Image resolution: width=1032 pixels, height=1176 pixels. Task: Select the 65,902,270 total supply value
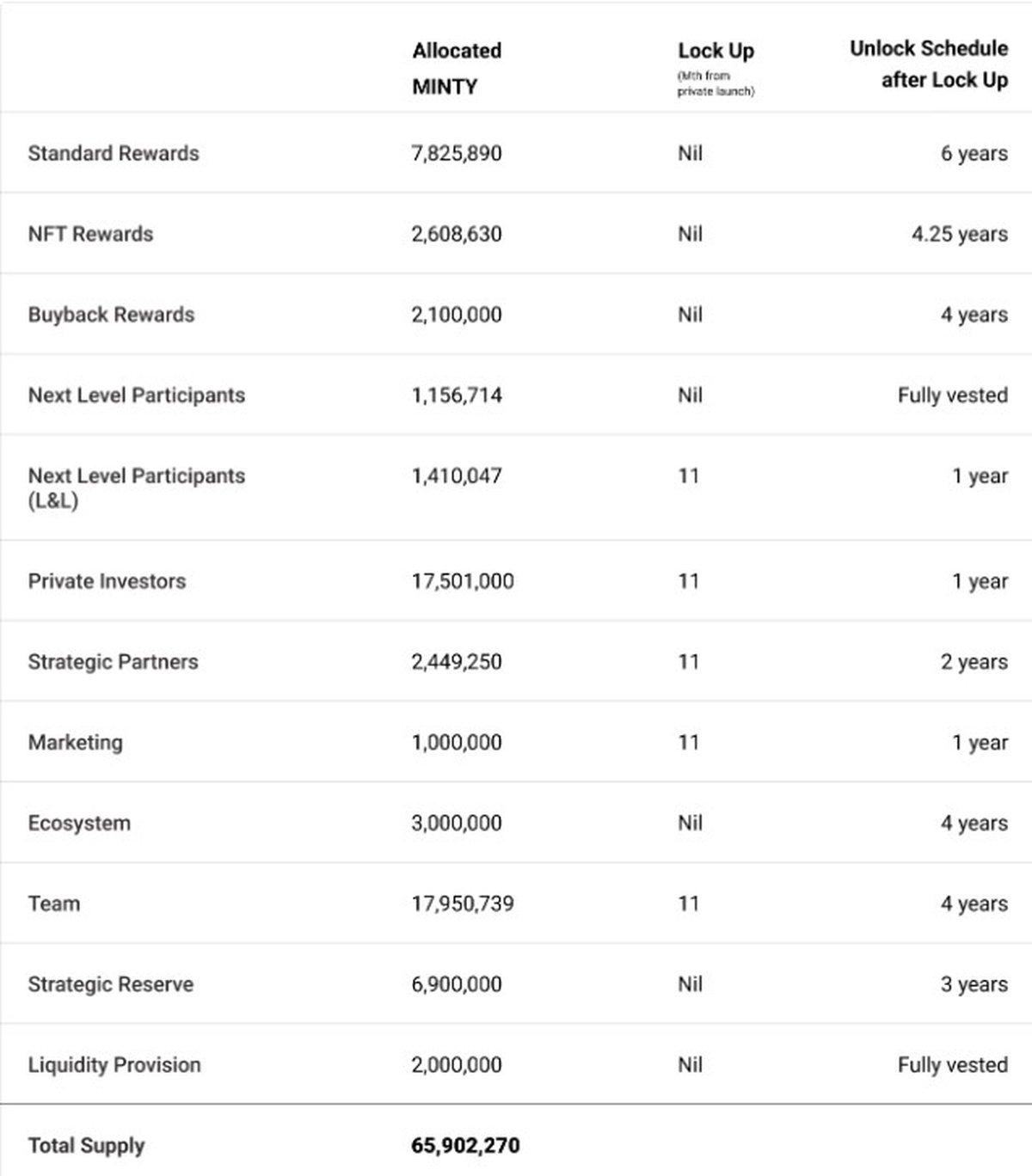[465, 1145]
